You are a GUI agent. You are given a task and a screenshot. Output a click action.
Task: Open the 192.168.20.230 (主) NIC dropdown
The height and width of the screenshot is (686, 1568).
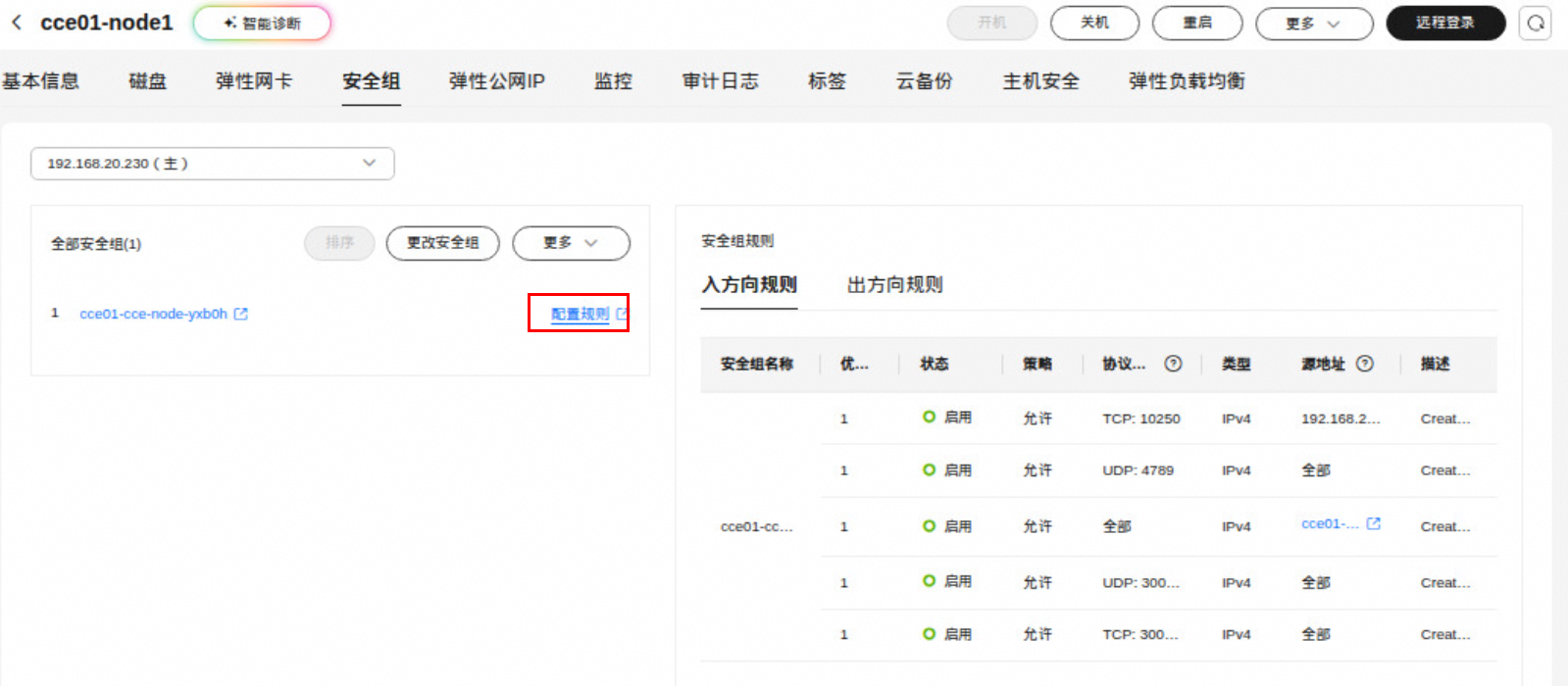tap(213, 164)
